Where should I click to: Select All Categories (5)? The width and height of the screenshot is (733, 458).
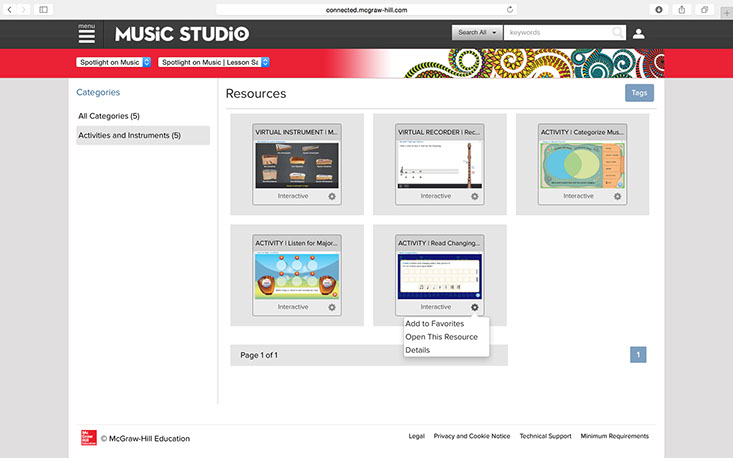(109, 116)
